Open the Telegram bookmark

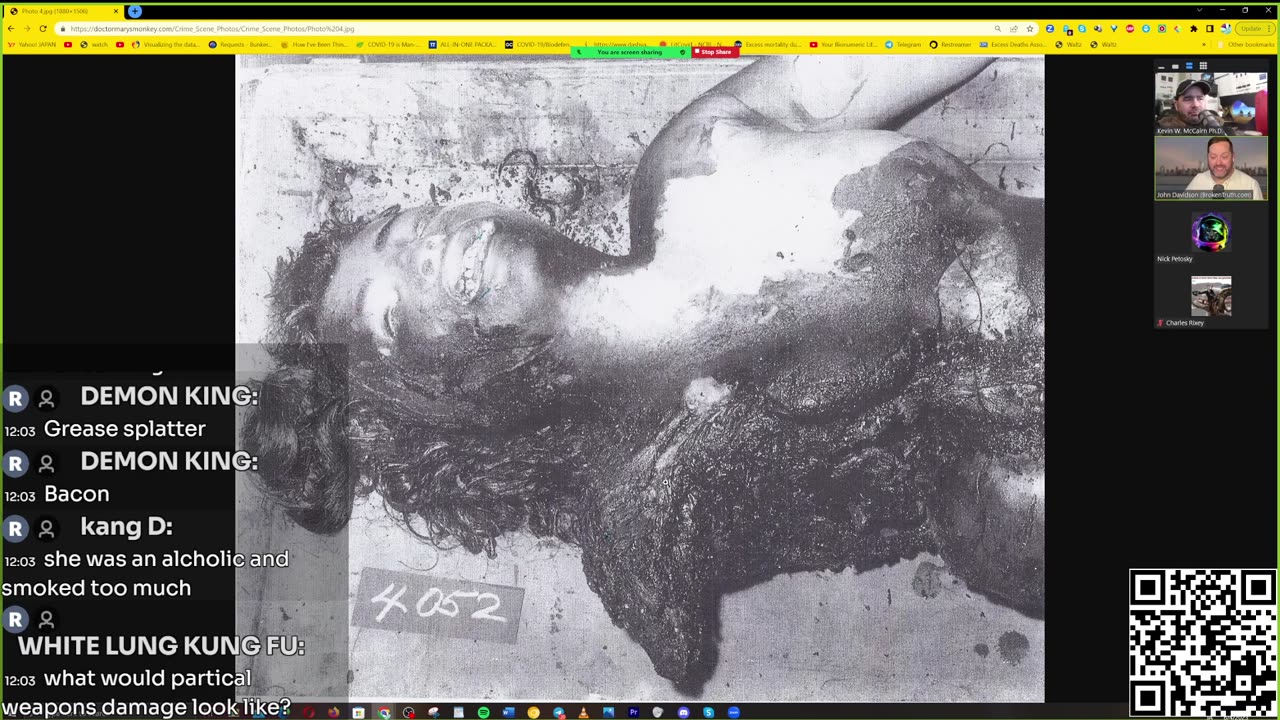[x=904, y=45]
